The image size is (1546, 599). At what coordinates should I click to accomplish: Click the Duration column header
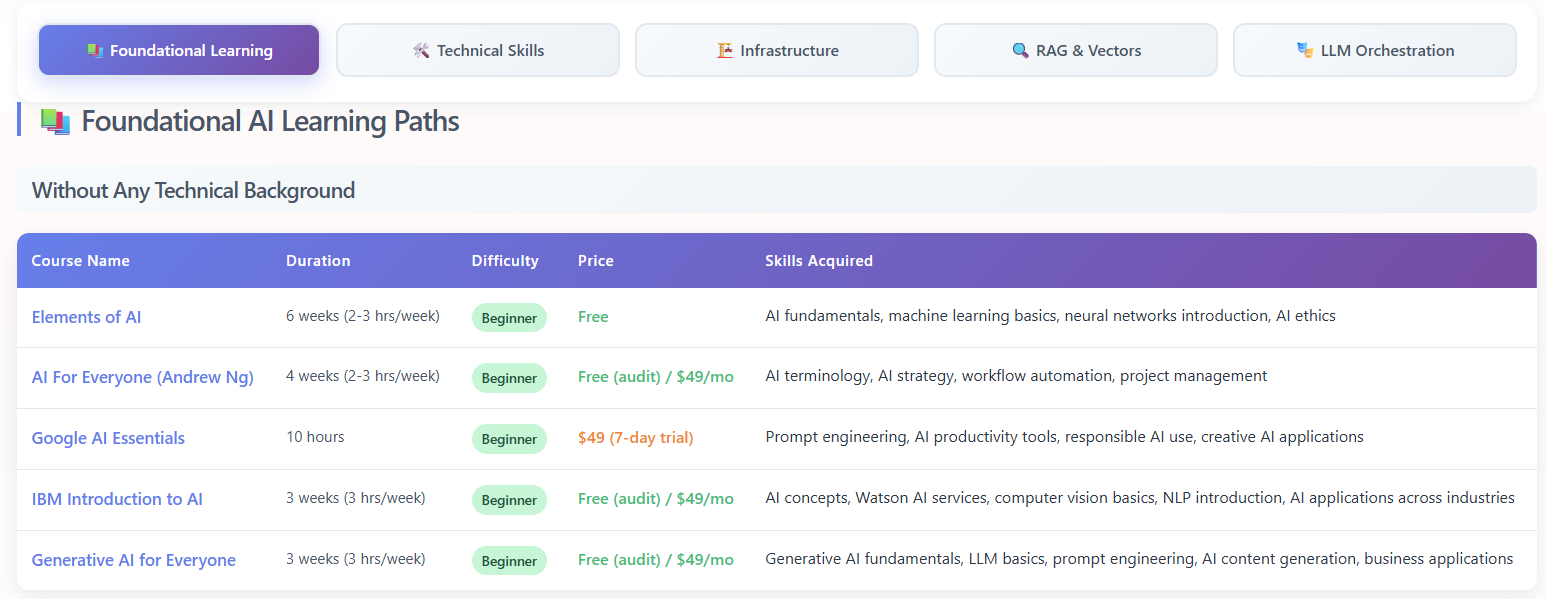[318, 261]
